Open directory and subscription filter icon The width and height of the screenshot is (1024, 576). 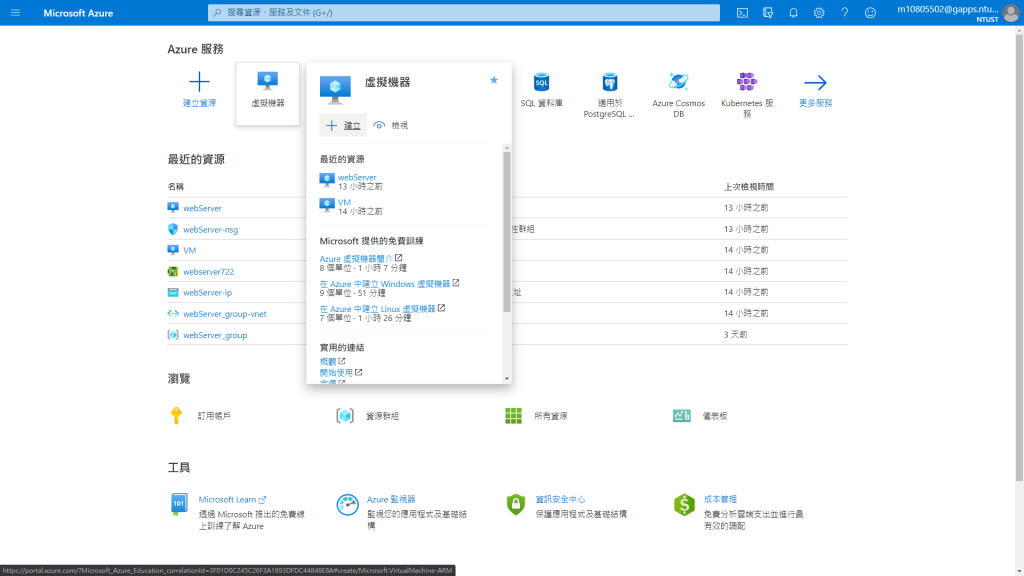pyautogui.click(x=768, y=12)
